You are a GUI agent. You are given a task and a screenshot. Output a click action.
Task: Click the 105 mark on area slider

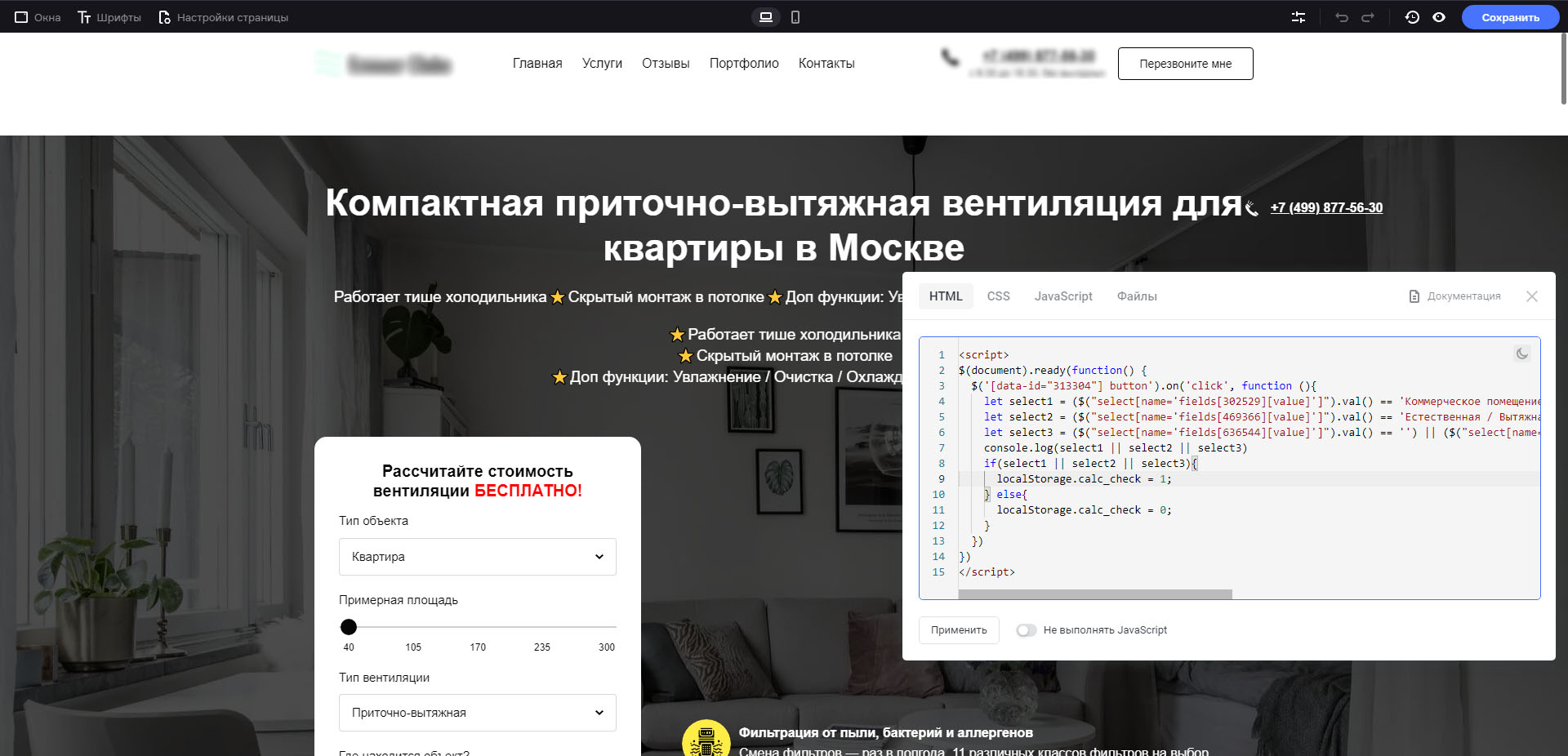[x=413, y=647]
